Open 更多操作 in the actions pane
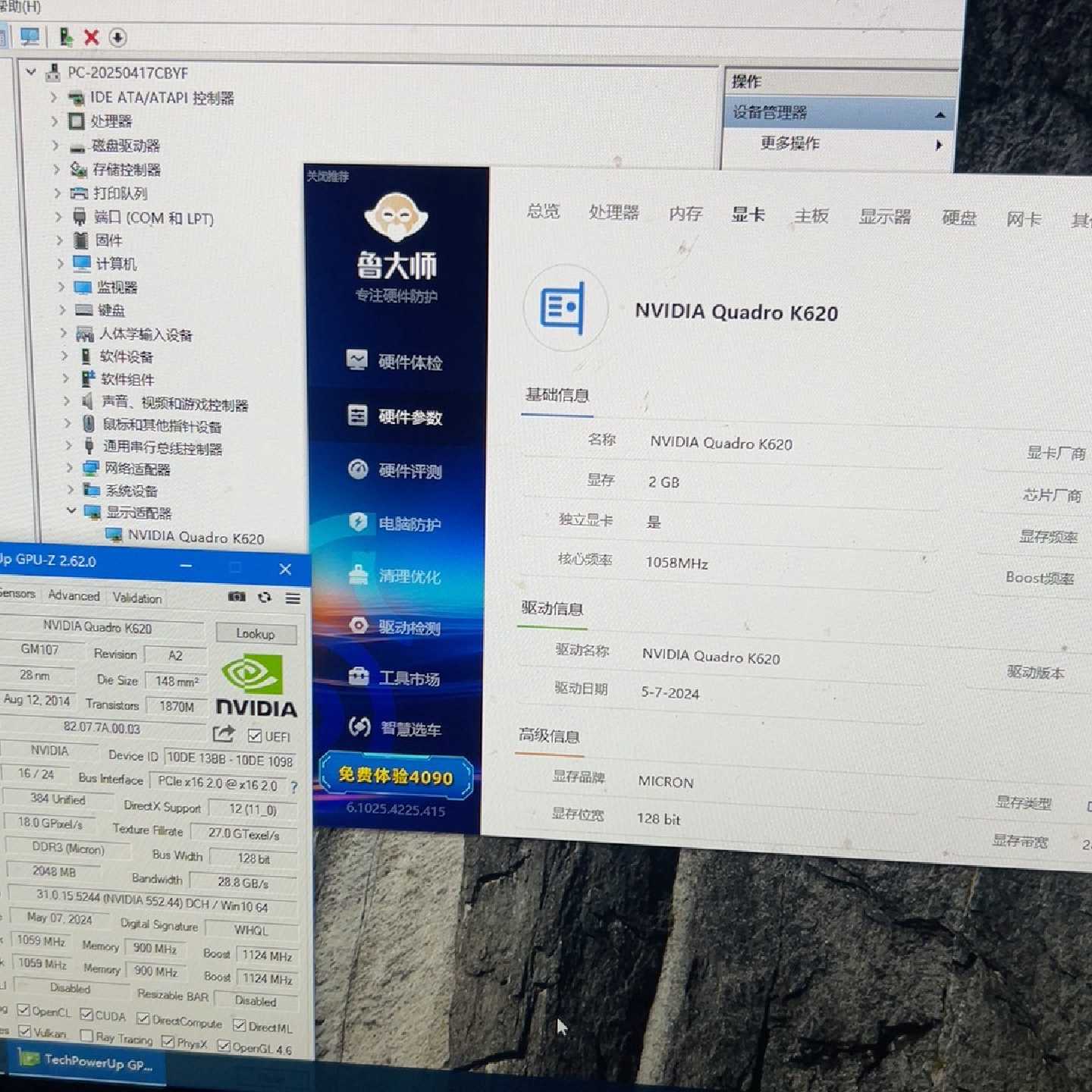1092x1092 pixels. tap(790, 143)
